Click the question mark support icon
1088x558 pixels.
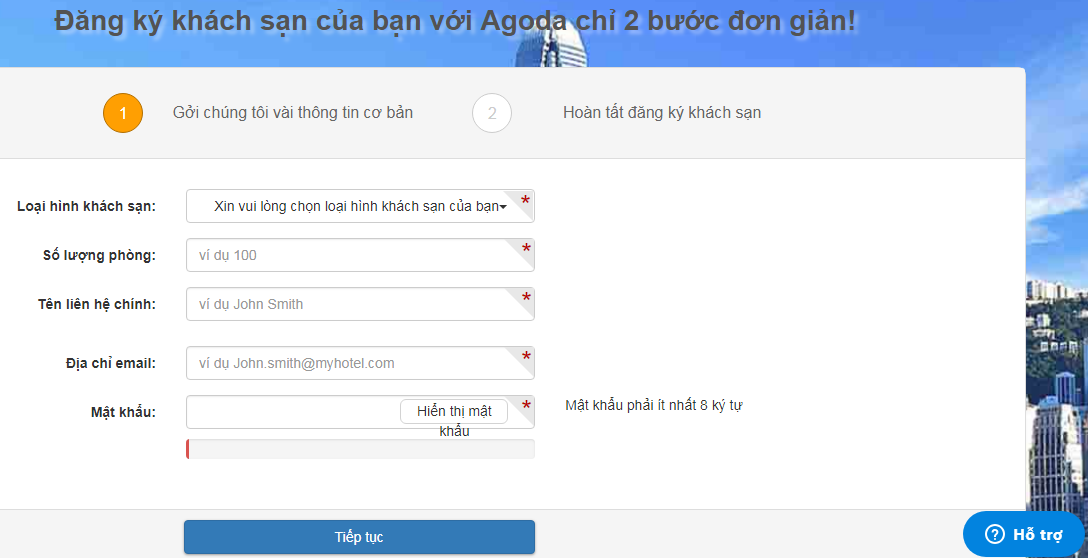pos(994,534)
